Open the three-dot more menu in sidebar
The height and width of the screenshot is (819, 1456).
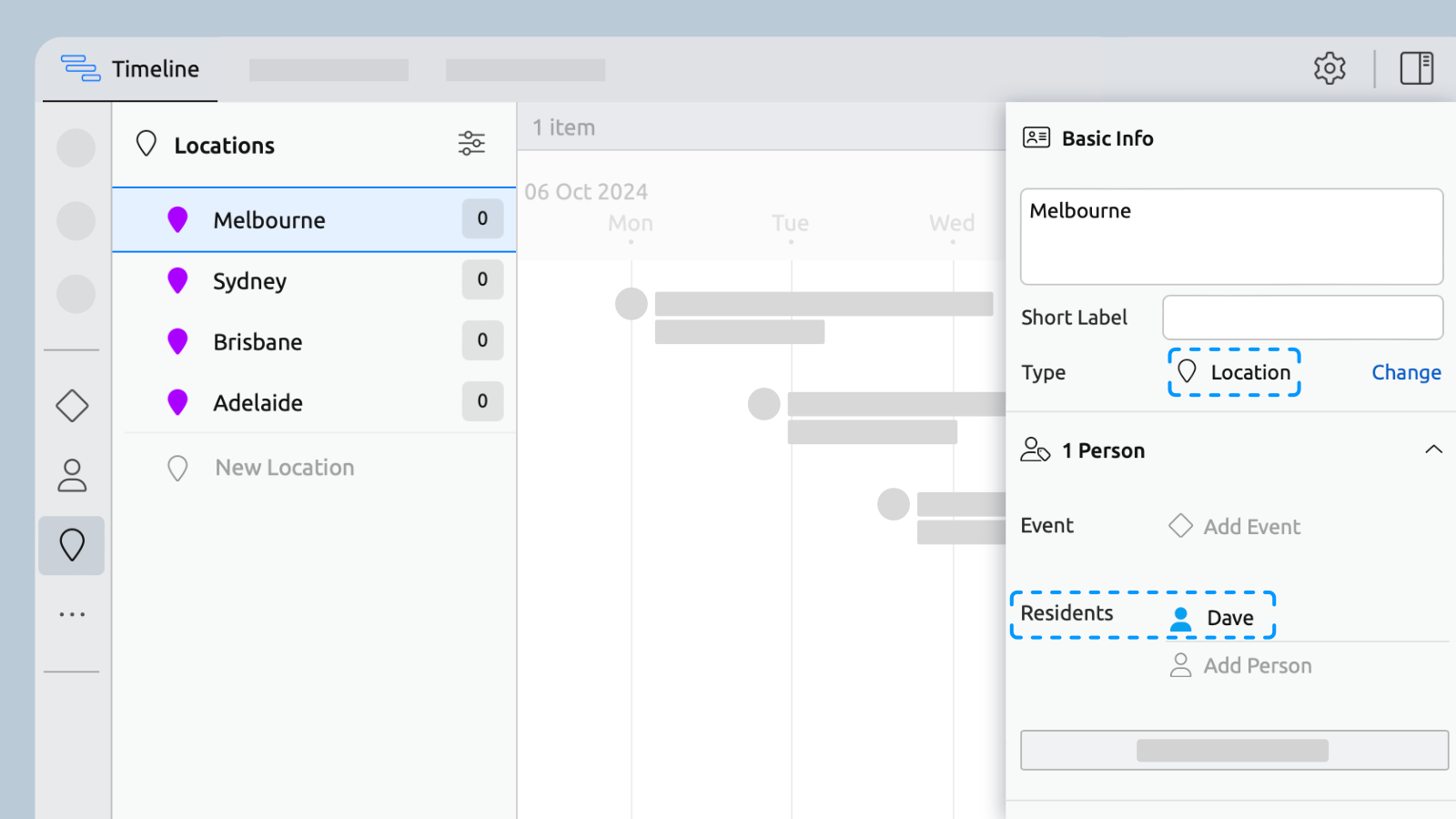coord(72,614)
